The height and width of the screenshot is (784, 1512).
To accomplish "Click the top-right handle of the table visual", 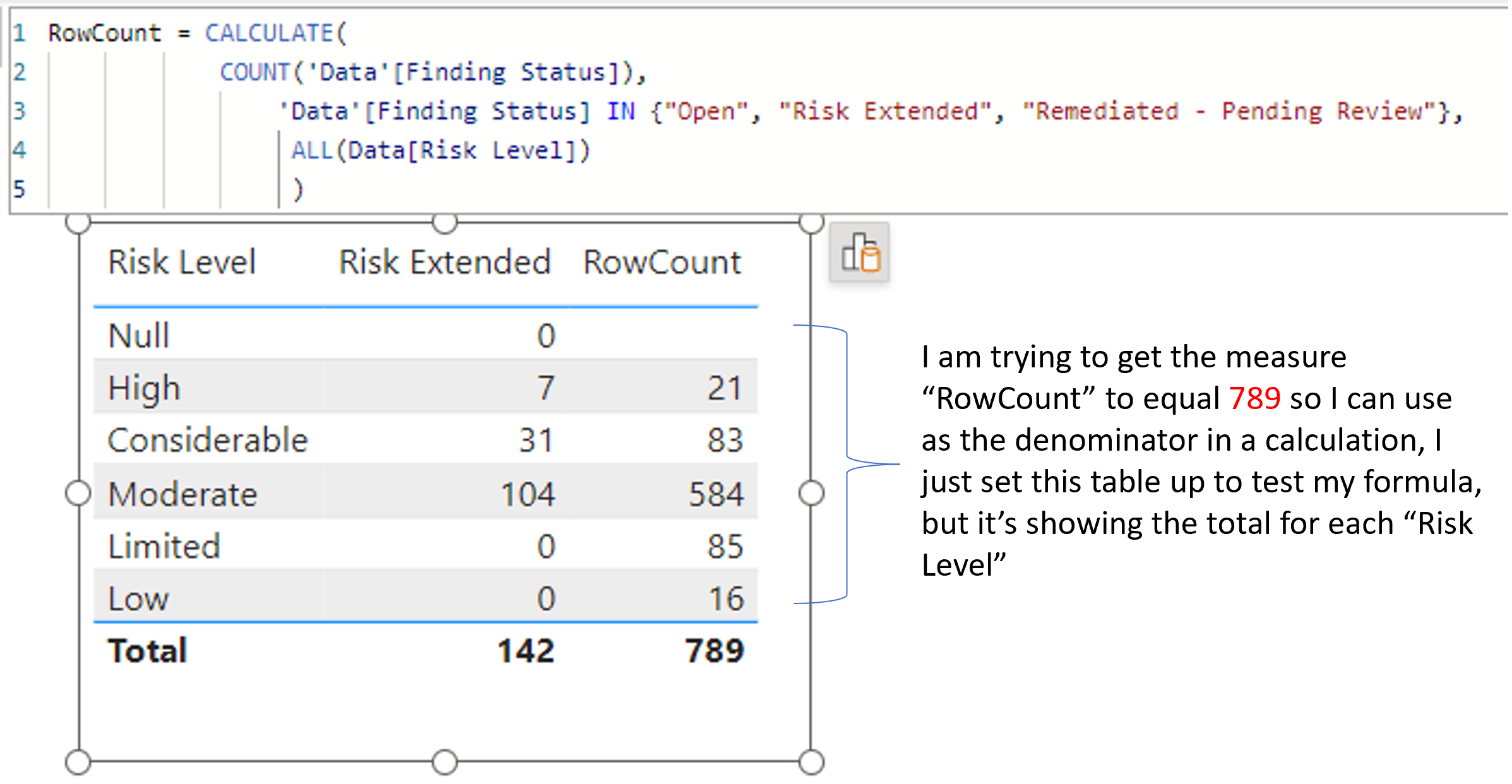I will pyautogui.click(x=811, y=222).
